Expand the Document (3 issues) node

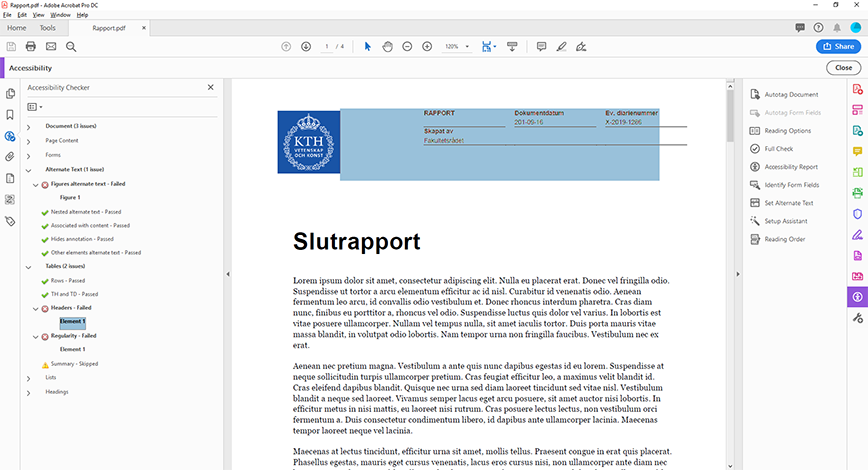point(28,127)
